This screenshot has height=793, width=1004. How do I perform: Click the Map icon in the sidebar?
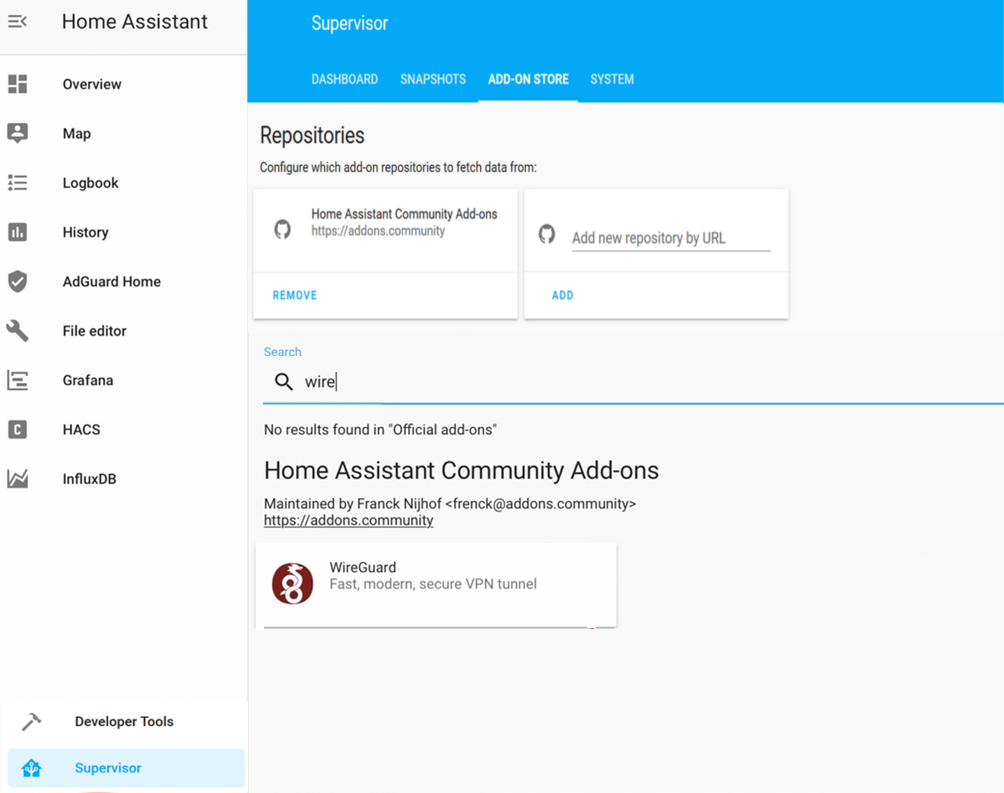(x=18, y=133)
